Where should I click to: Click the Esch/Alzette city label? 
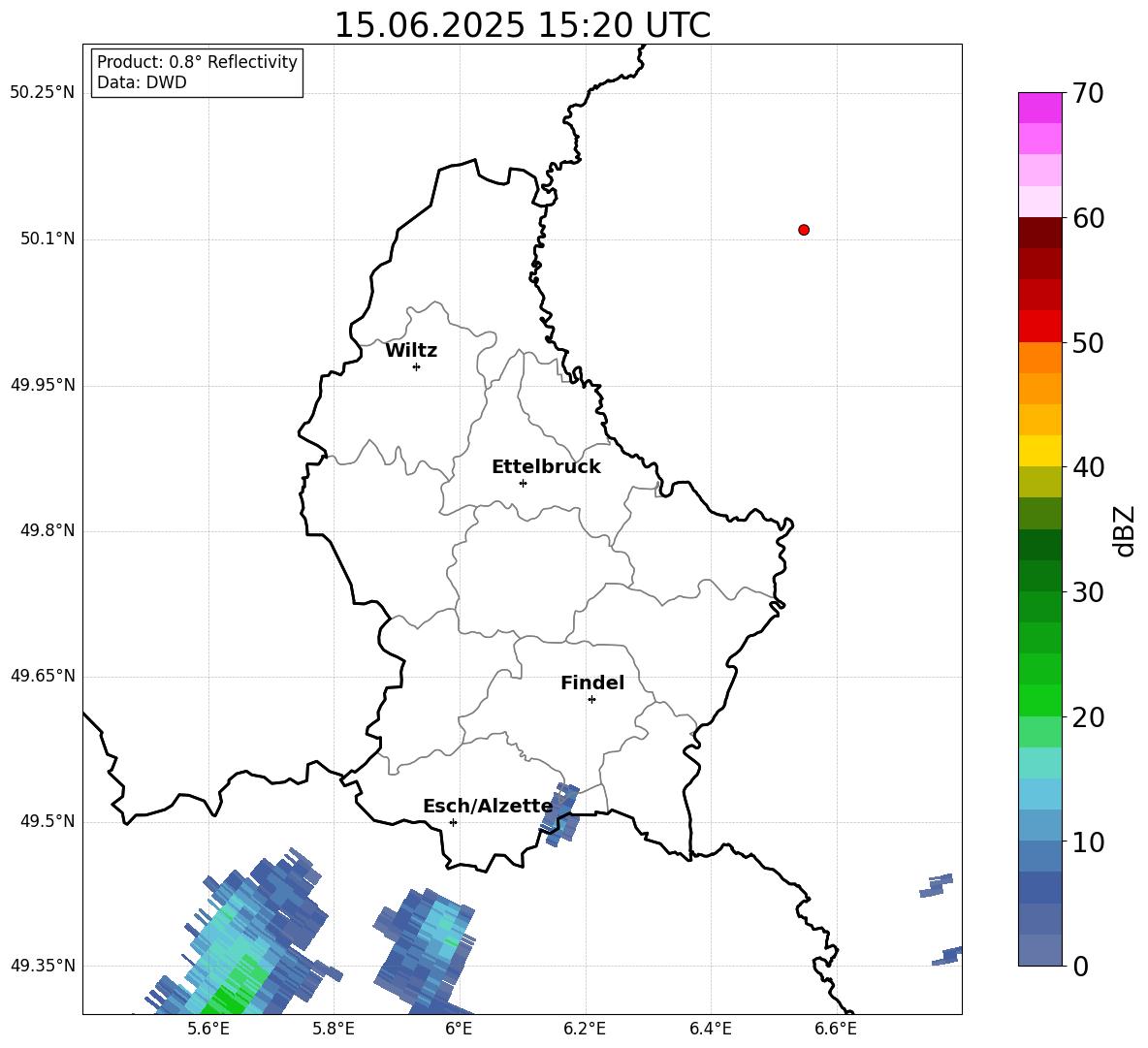point(488,807)
